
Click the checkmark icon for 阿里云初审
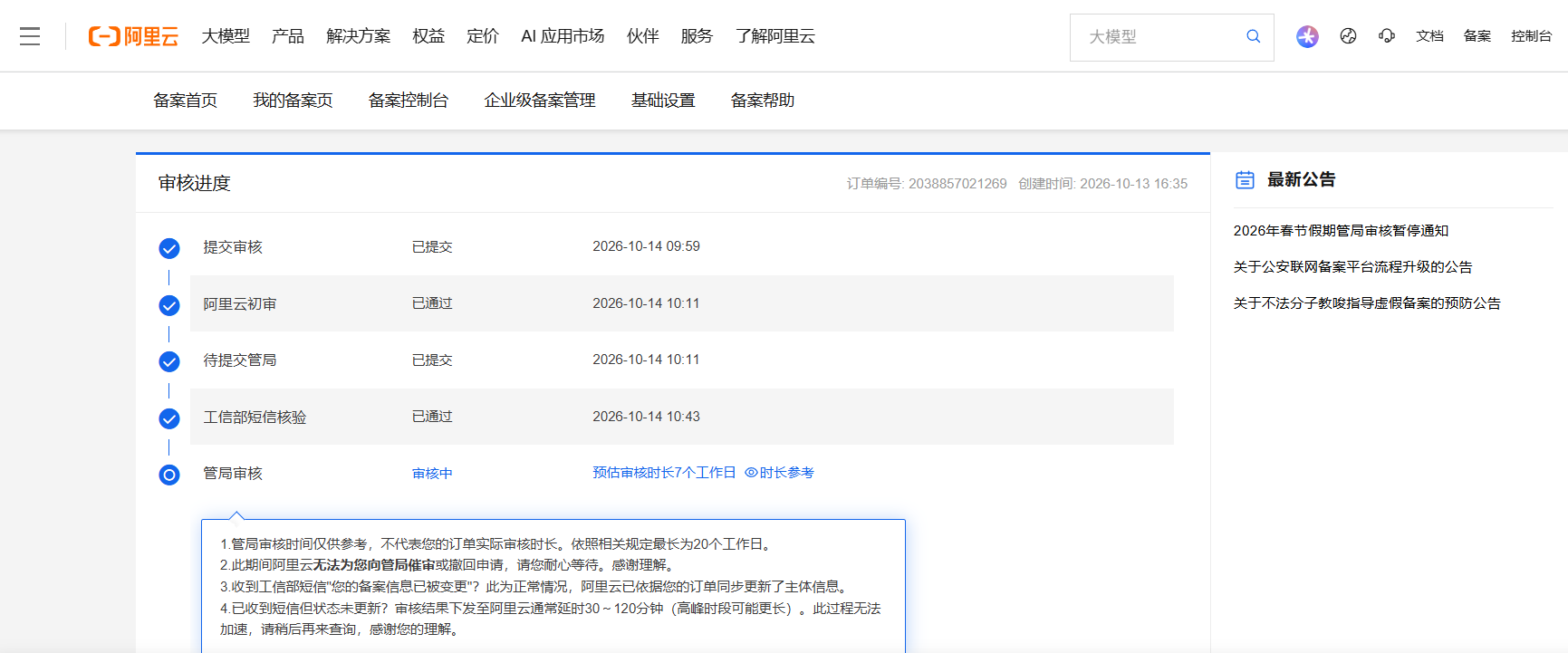point(169,305)
